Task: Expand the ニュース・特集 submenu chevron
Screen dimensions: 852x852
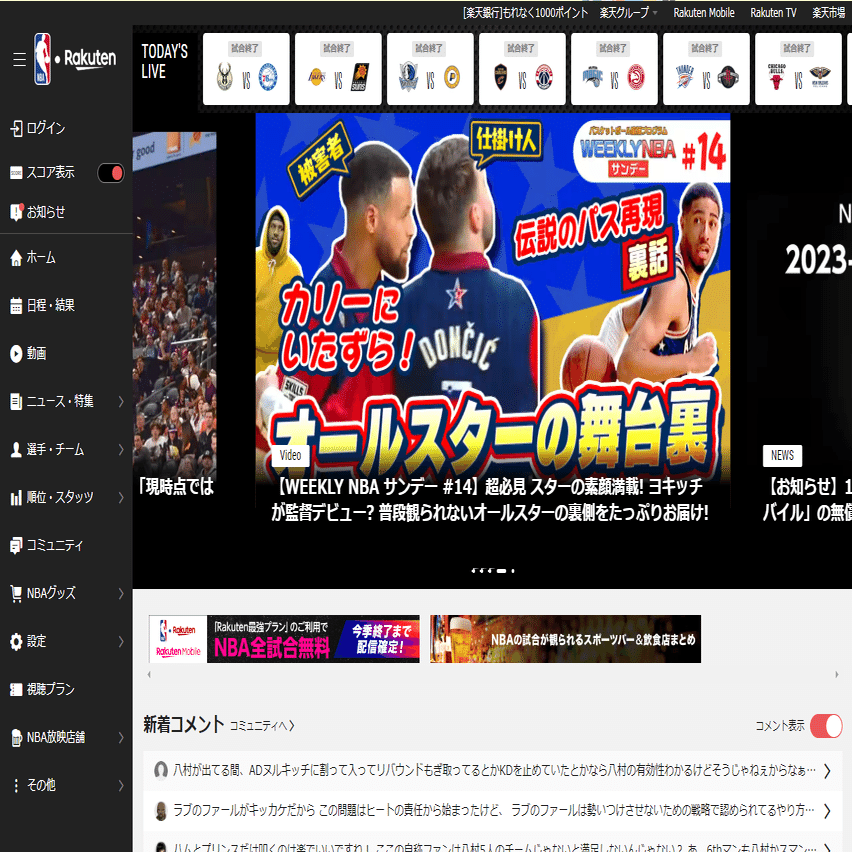Action: 121,402
